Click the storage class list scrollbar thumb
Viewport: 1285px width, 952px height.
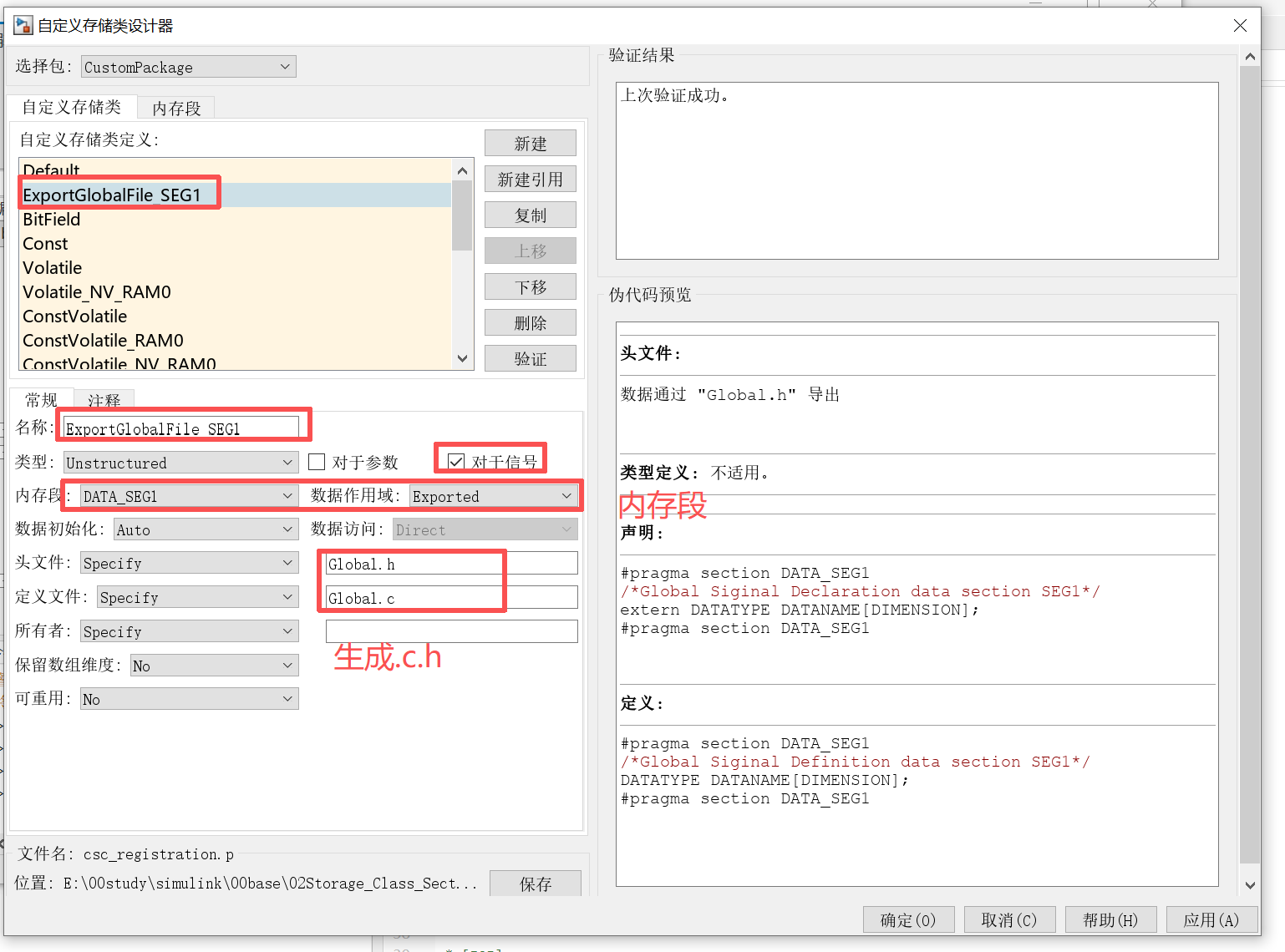pos(462,215)
